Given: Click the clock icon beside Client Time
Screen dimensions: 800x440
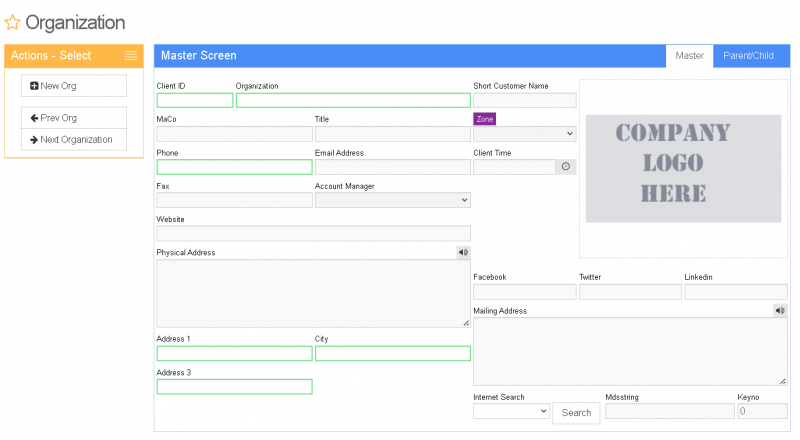Looking at the screenshot, I should 566,167.
